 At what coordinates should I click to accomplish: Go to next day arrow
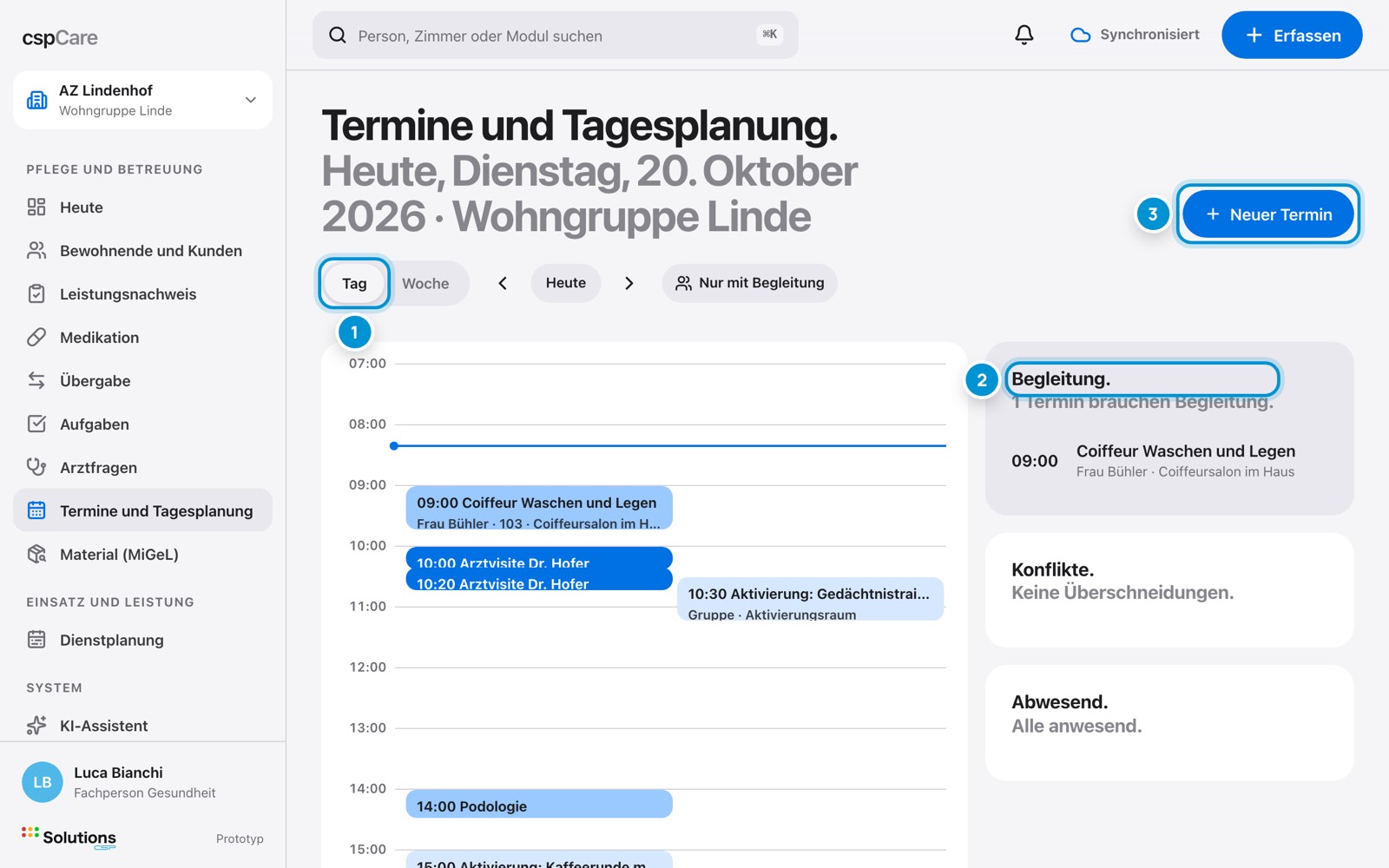[x=629, y=283]
